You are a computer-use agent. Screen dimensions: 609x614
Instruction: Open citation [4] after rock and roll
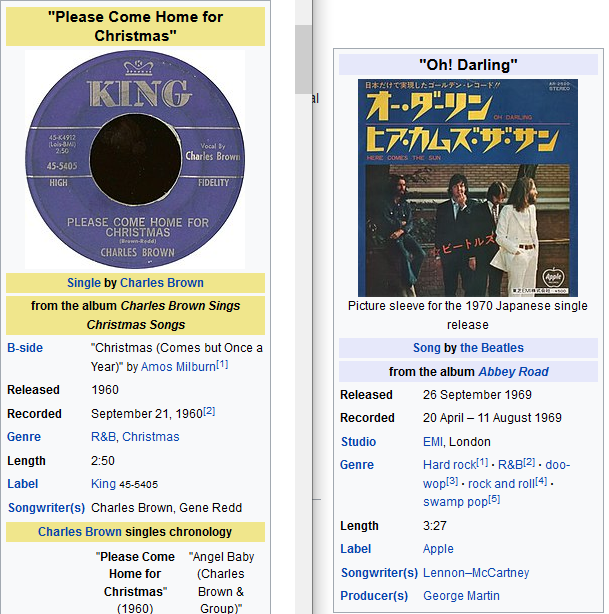tap(541, 481)
